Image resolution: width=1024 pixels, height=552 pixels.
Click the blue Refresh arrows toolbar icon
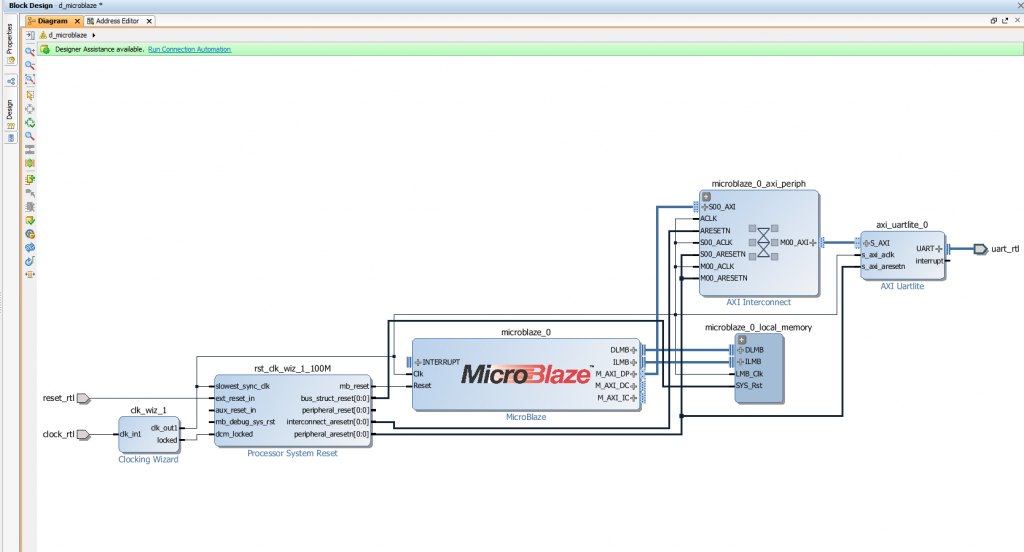[30, 248]
